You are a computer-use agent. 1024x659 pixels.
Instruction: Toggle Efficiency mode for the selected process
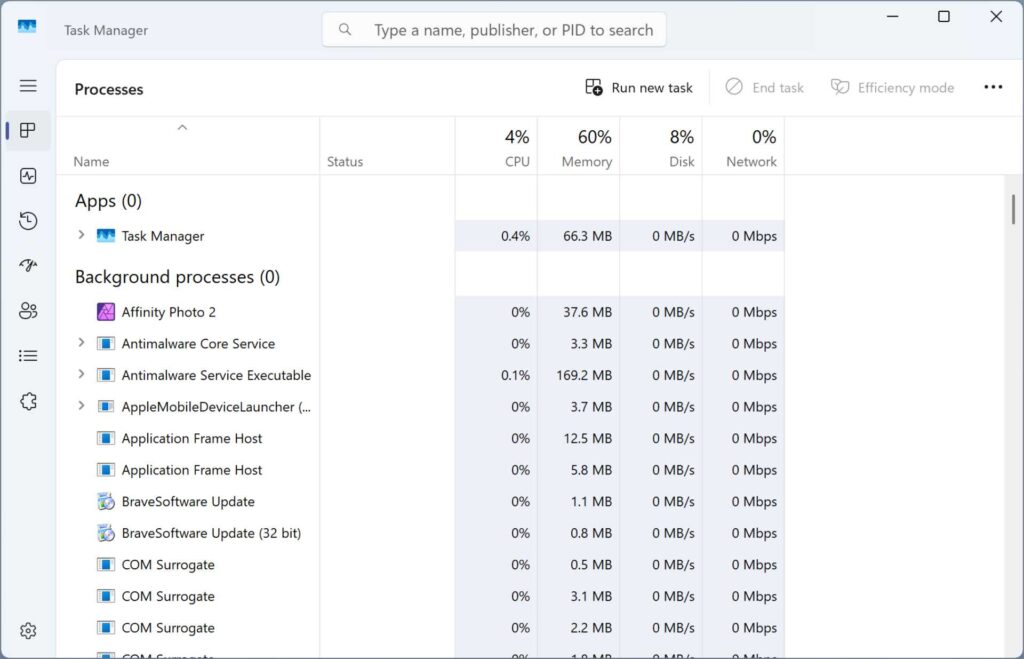tap(891, 87)
